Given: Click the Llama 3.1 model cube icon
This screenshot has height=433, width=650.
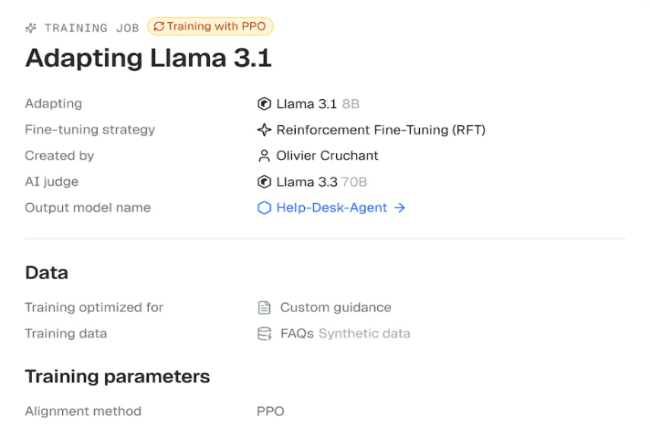Looking at the screenshot, I should pos(264,104).
